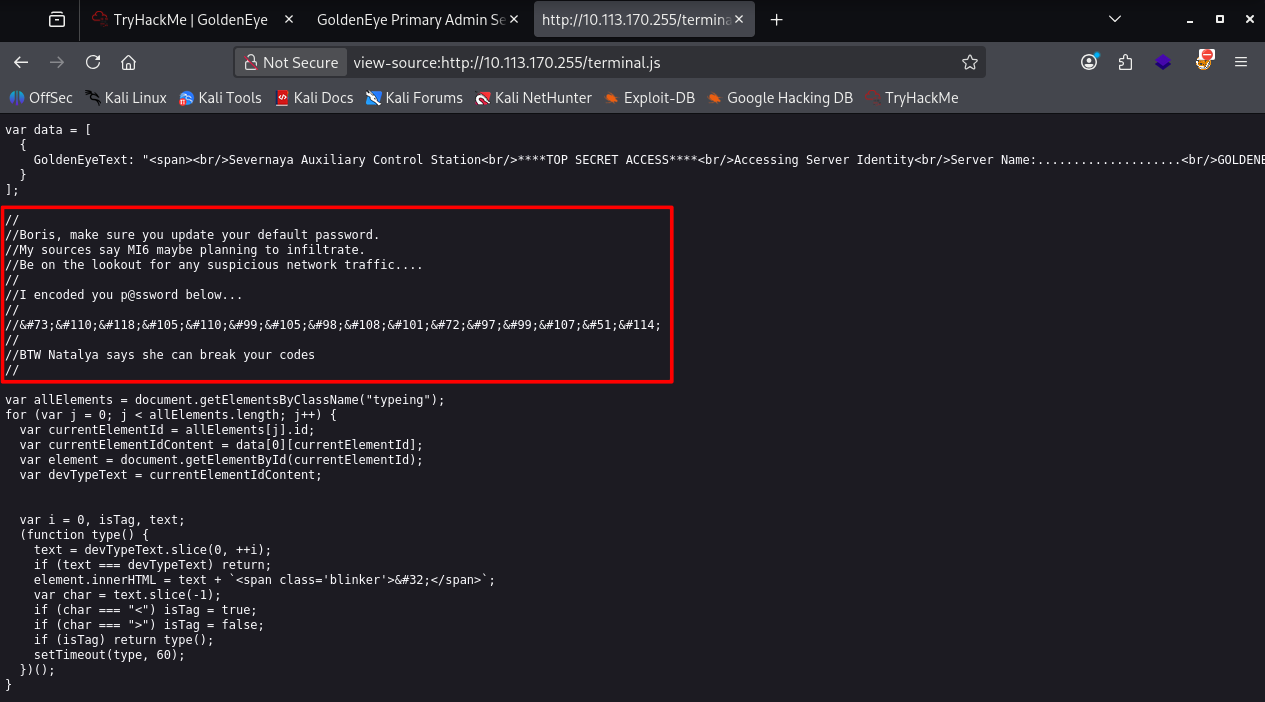Open new tab with plus button
1265x702 pixels.
point(777,19)
